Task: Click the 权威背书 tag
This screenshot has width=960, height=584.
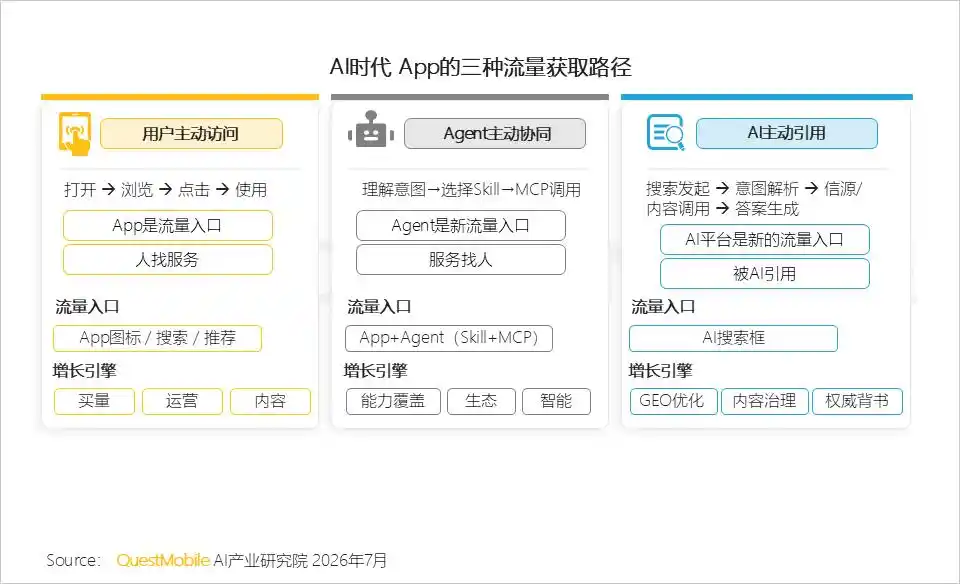Action: 857,401
